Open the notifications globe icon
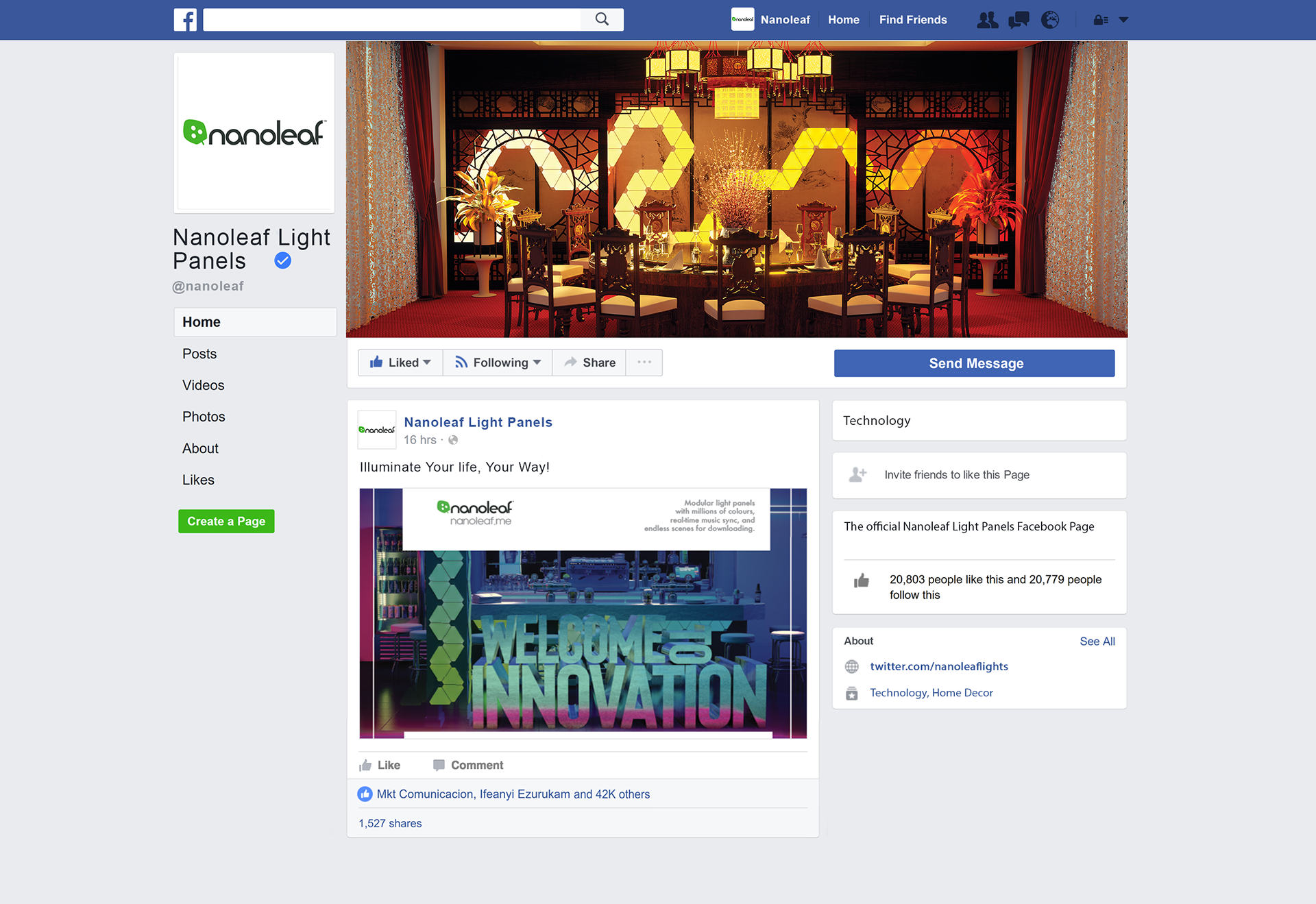The height and width of the screenshot is (904, 1316). [1049, 20]
